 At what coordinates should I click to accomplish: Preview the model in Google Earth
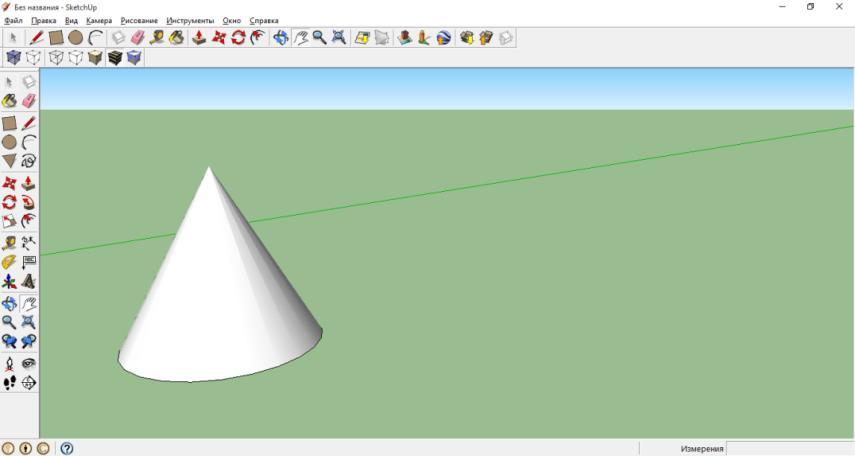[444, 38]
